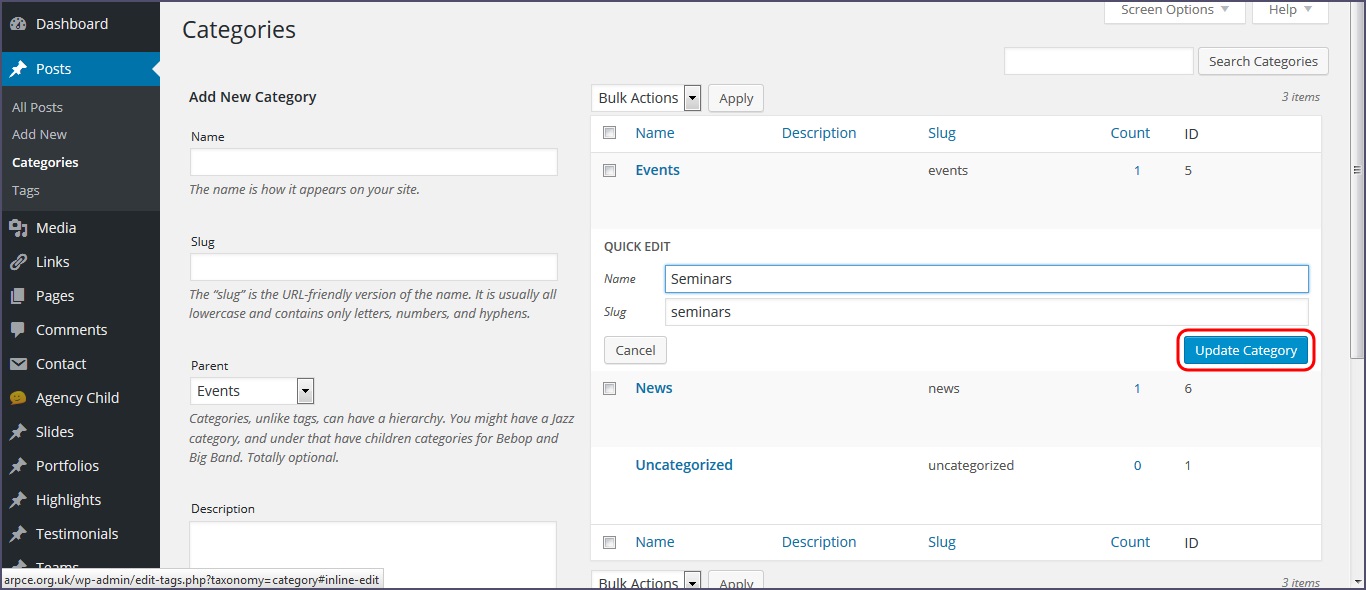Open the top Bulk Actions dropdown
Viewport: 1366px width, 590px height.
(647, 98)
